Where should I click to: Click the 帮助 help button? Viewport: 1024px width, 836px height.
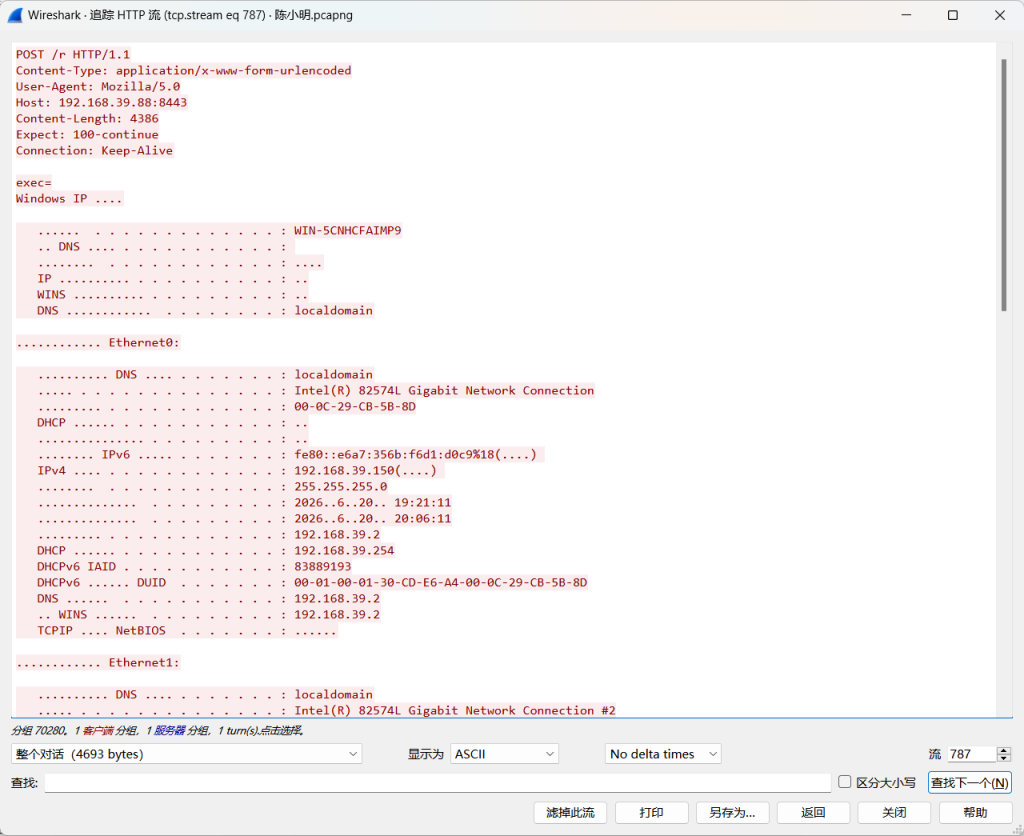pyautogui.click(x=975, y=812)
